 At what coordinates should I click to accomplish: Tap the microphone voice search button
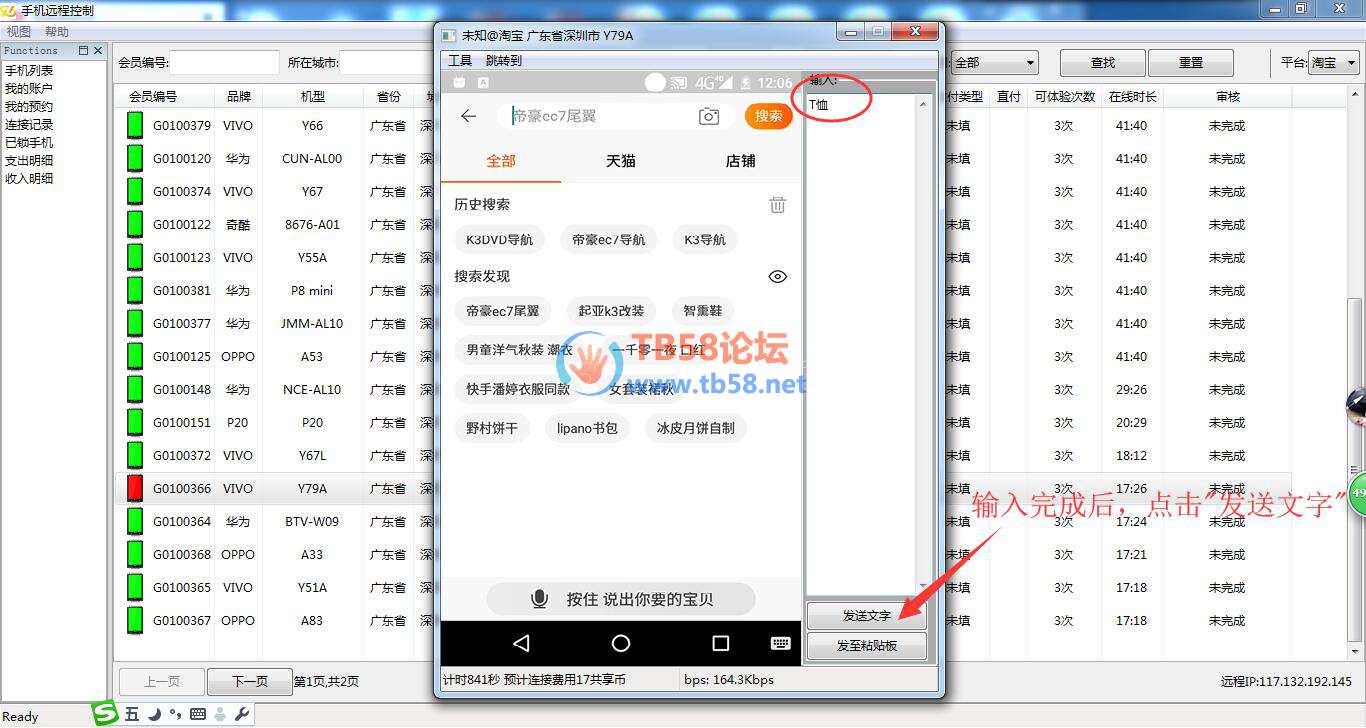[x=539, y=599]
